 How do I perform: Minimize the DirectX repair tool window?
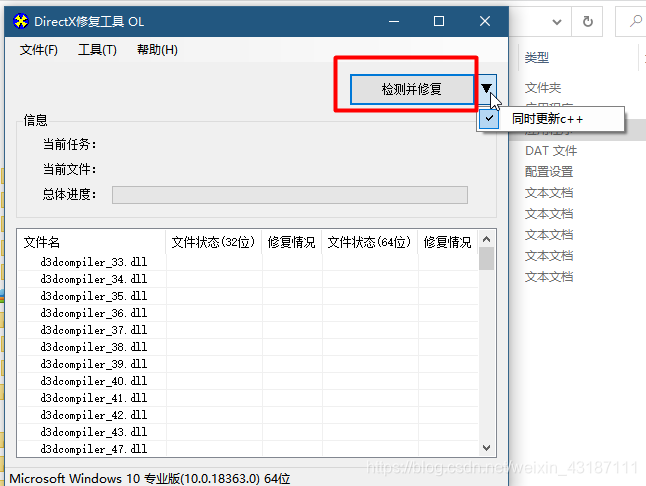[394, 21]
